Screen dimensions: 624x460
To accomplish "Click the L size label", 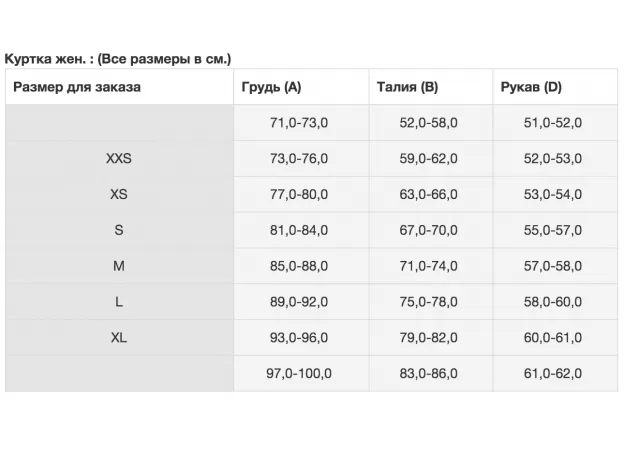I will coord(118,302).
